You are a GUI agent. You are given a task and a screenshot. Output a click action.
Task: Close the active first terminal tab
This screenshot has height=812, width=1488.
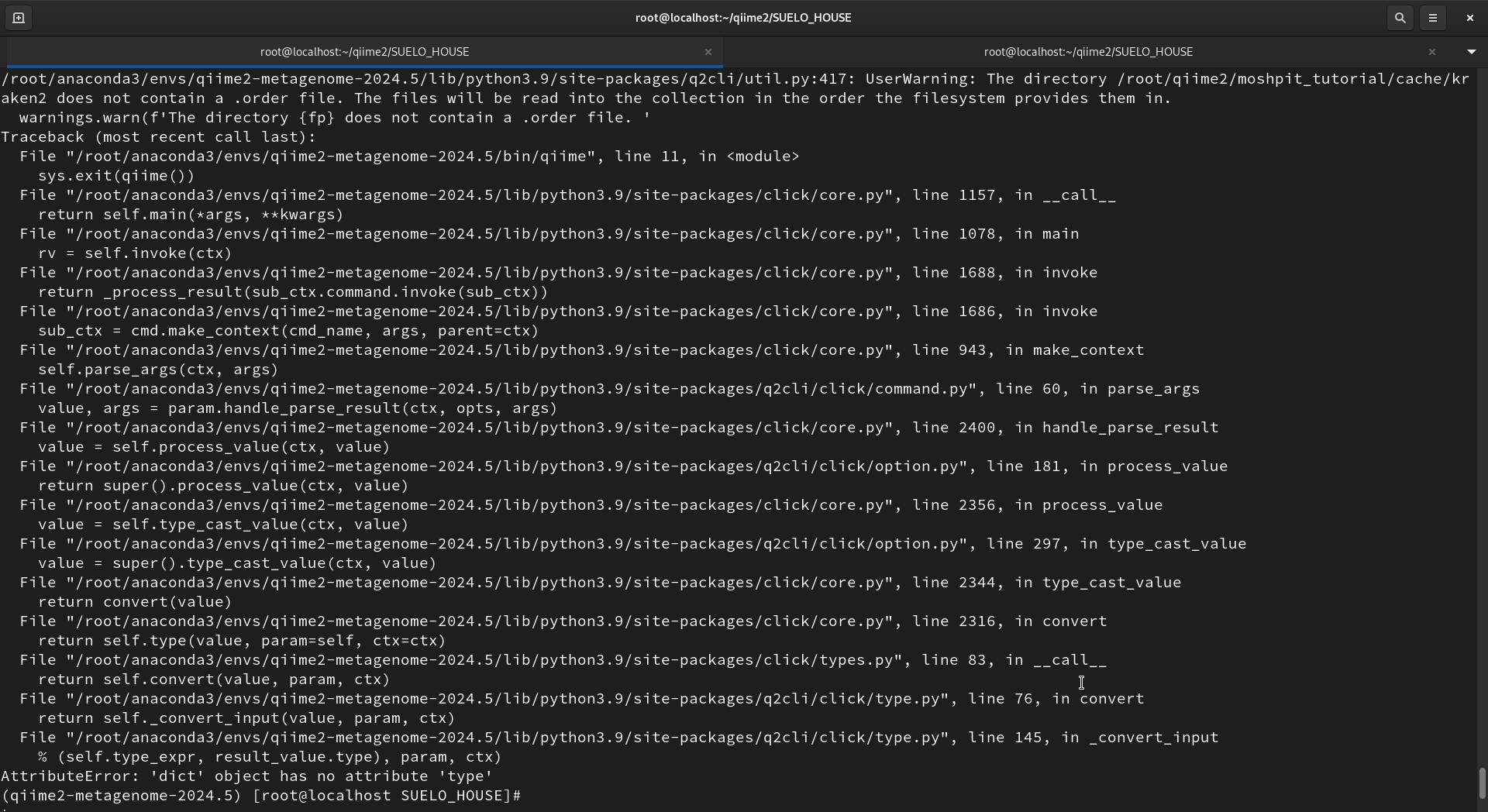708,52
